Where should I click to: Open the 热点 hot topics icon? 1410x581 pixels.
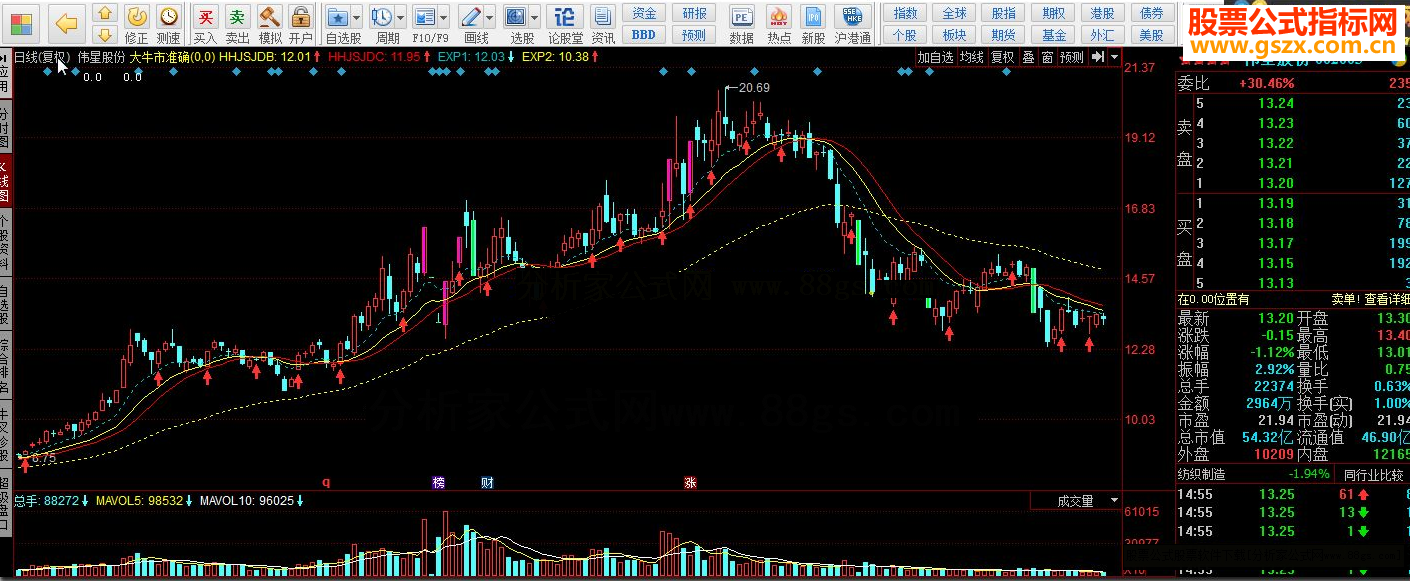(779, 24)
